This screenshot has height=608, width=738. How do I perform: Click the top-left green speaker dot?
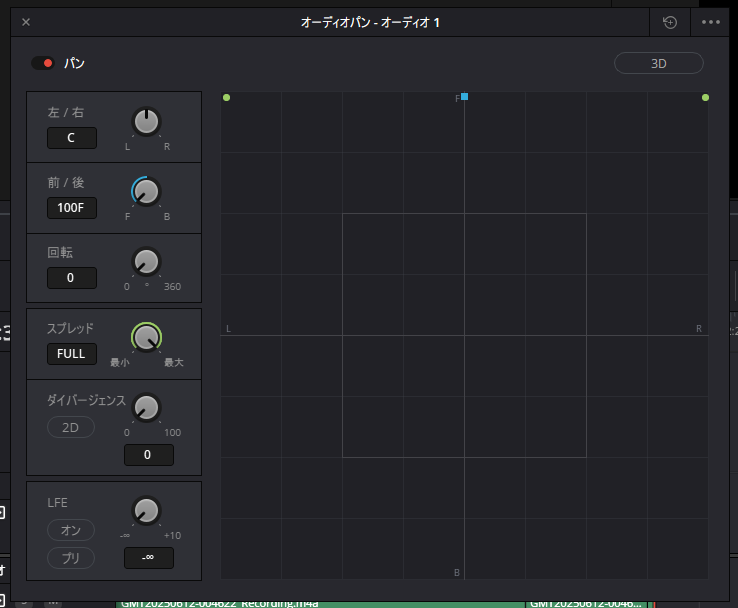[227, 97]
